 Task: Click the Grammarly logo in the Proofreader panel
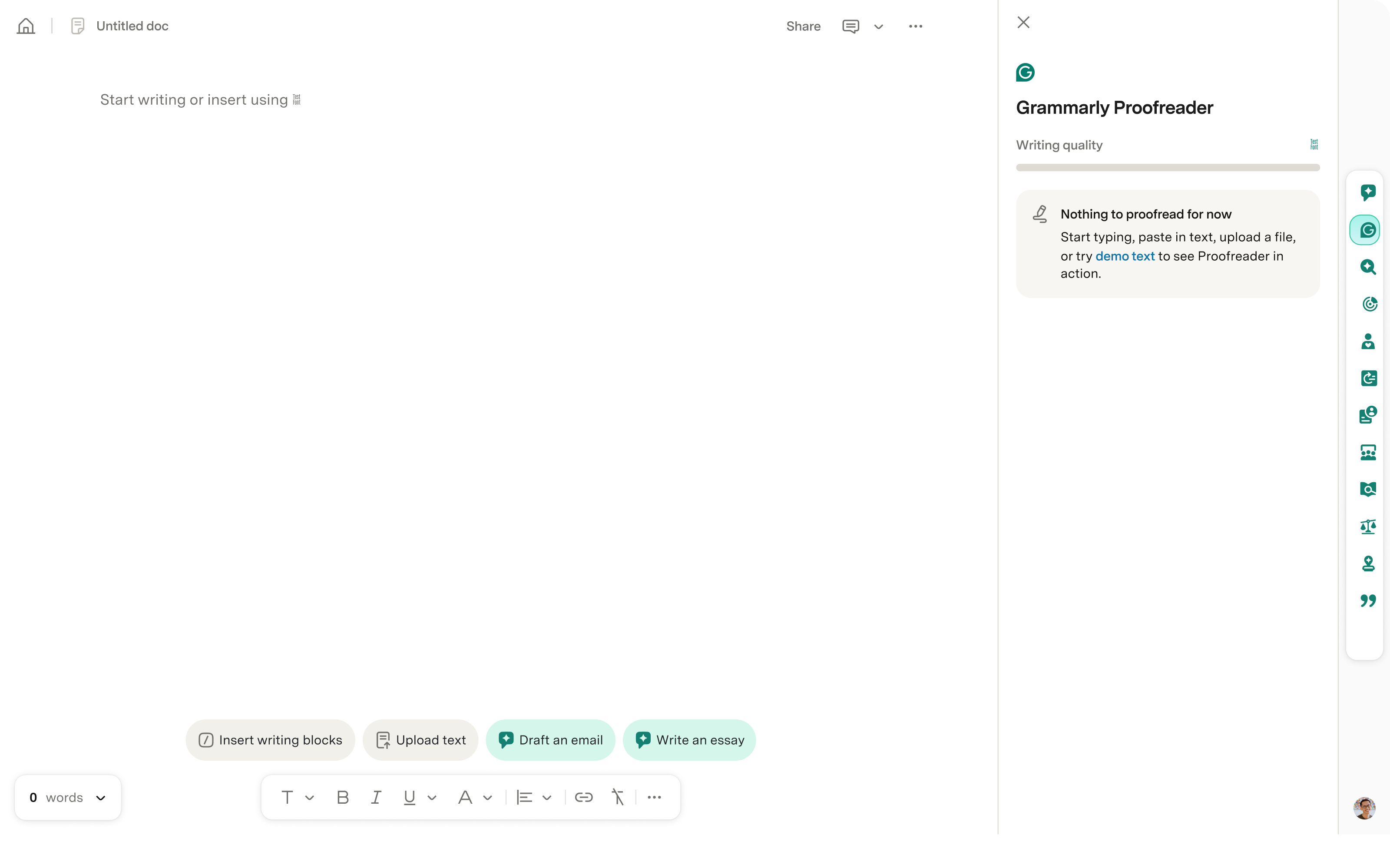(x=1025, y=72)
